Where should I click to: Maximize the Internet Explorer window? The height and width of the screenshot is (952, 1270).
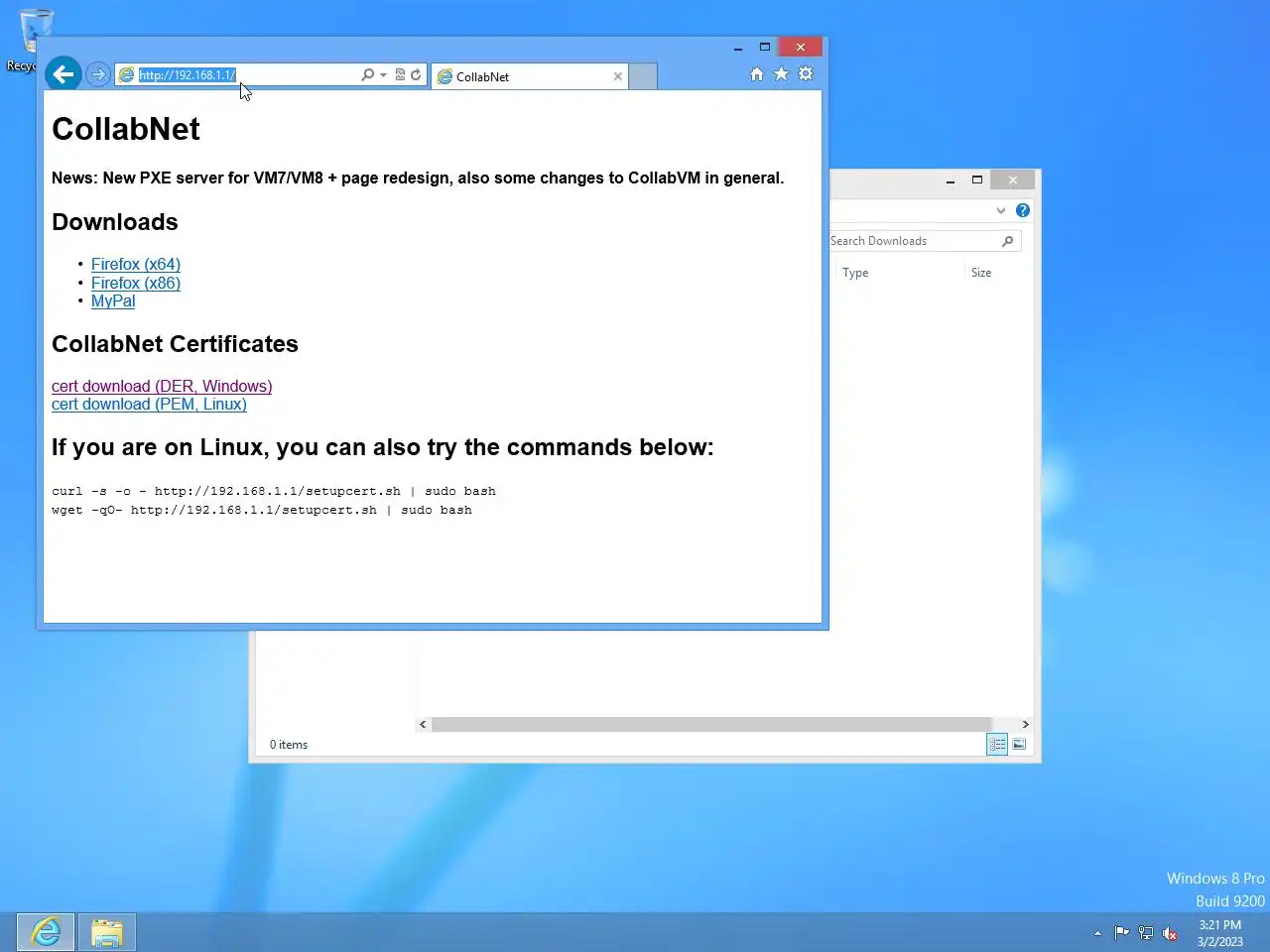pos(765,48)
